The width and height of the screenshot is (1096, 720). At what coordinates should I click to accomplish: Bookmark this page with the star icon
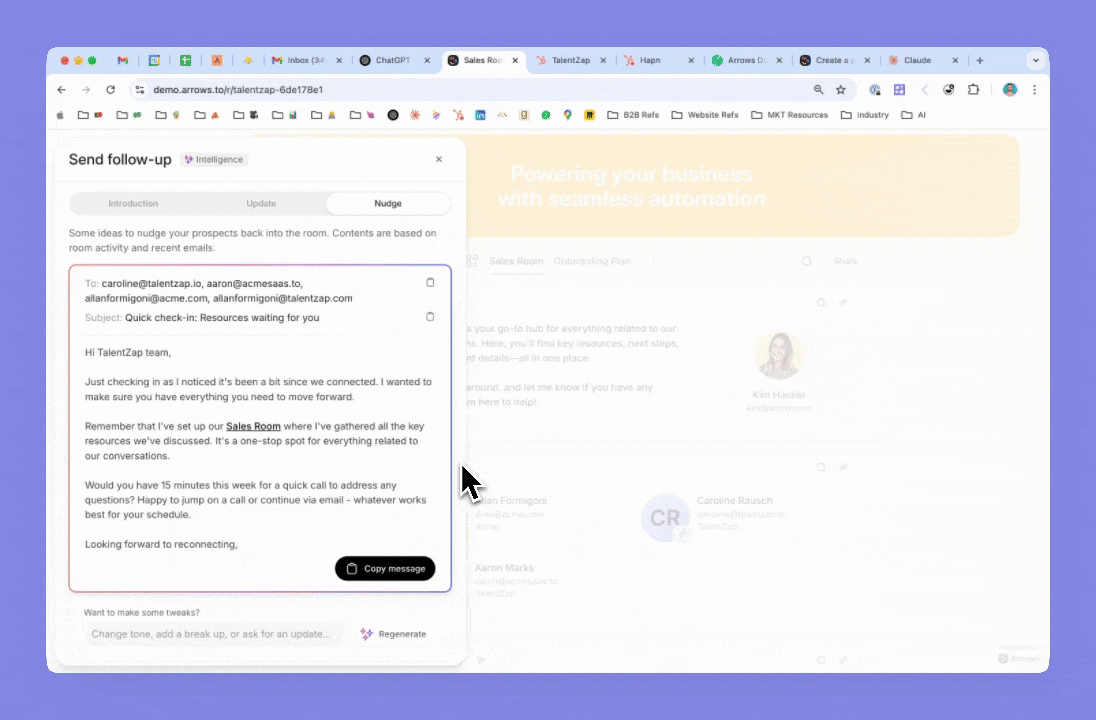click(841, 89)
